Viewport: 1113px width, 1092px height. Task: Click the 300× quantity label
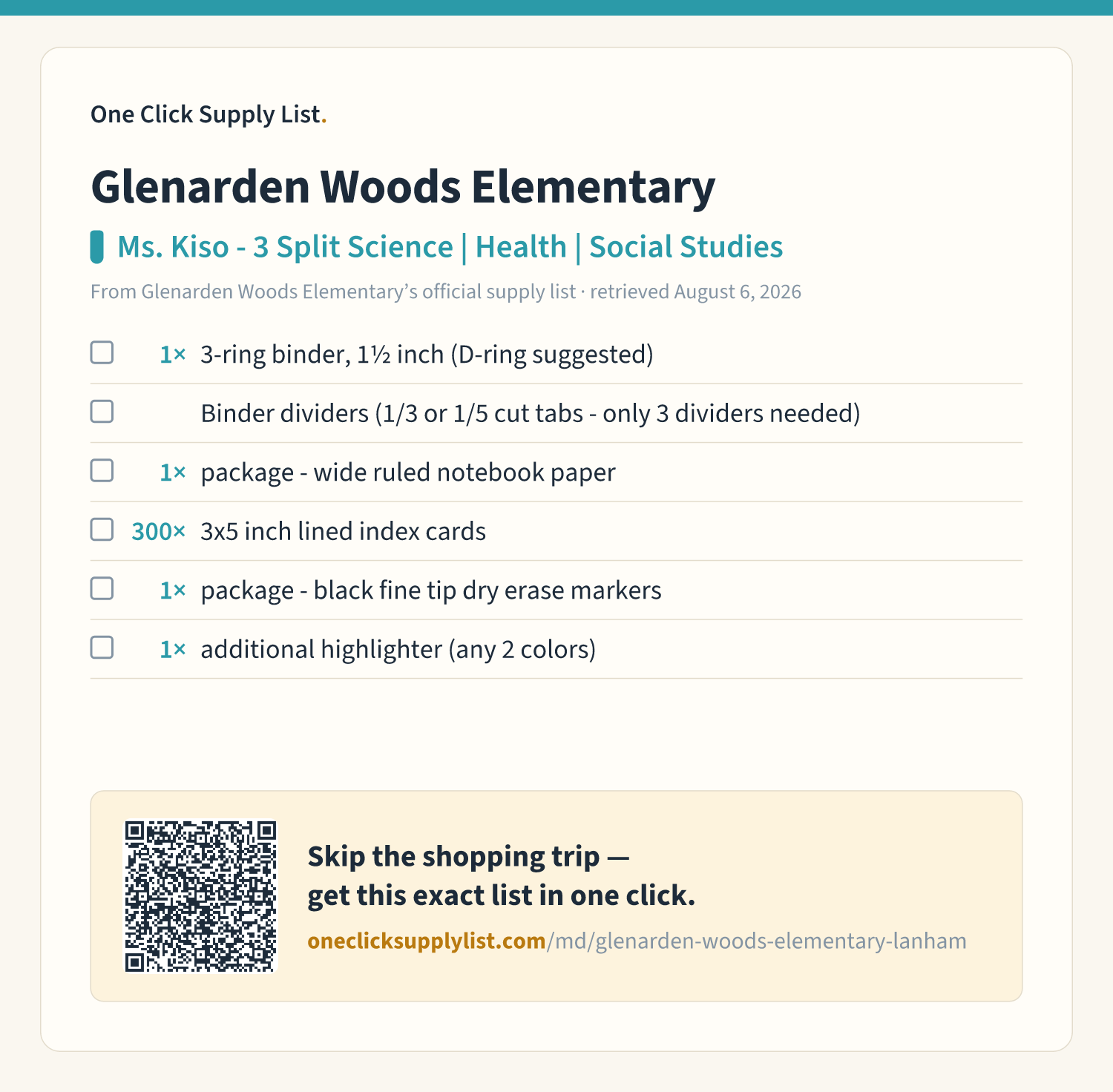(x=158, y=531)
